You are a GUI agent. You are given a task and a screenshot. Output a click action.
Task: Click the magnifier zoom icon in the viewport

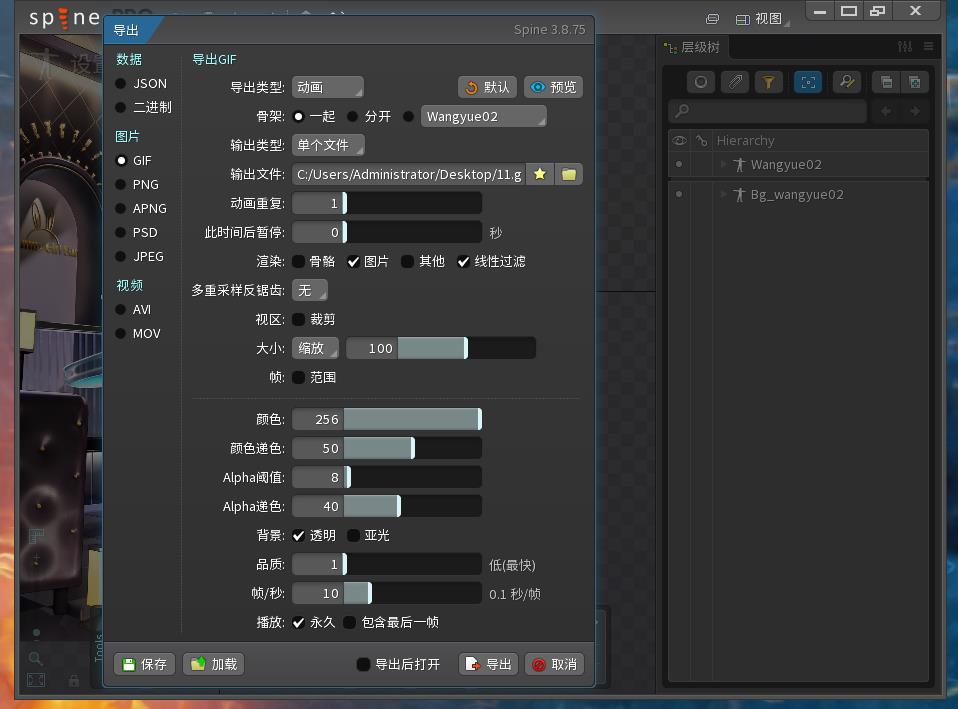tap(35, 658)
